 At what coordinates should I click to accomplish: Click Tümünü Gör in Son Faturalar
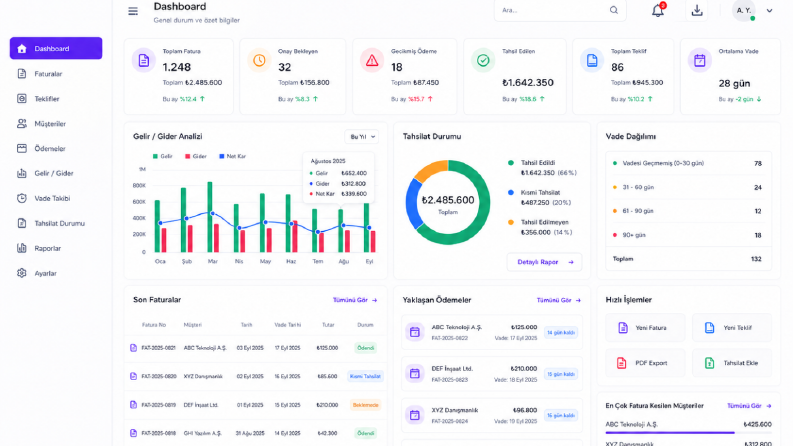pyautogui.click(x=355, y=300)
